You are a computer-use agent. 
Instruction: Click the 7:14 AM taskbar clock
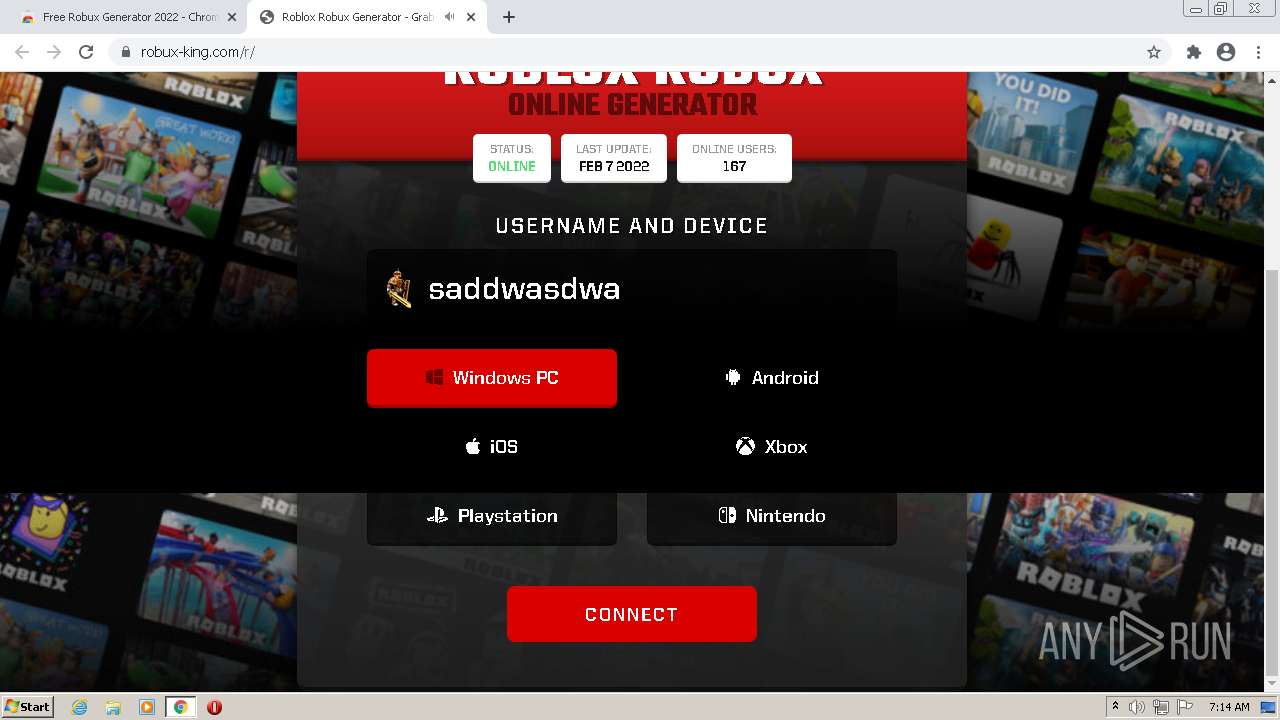click(x=1229, y=707)
